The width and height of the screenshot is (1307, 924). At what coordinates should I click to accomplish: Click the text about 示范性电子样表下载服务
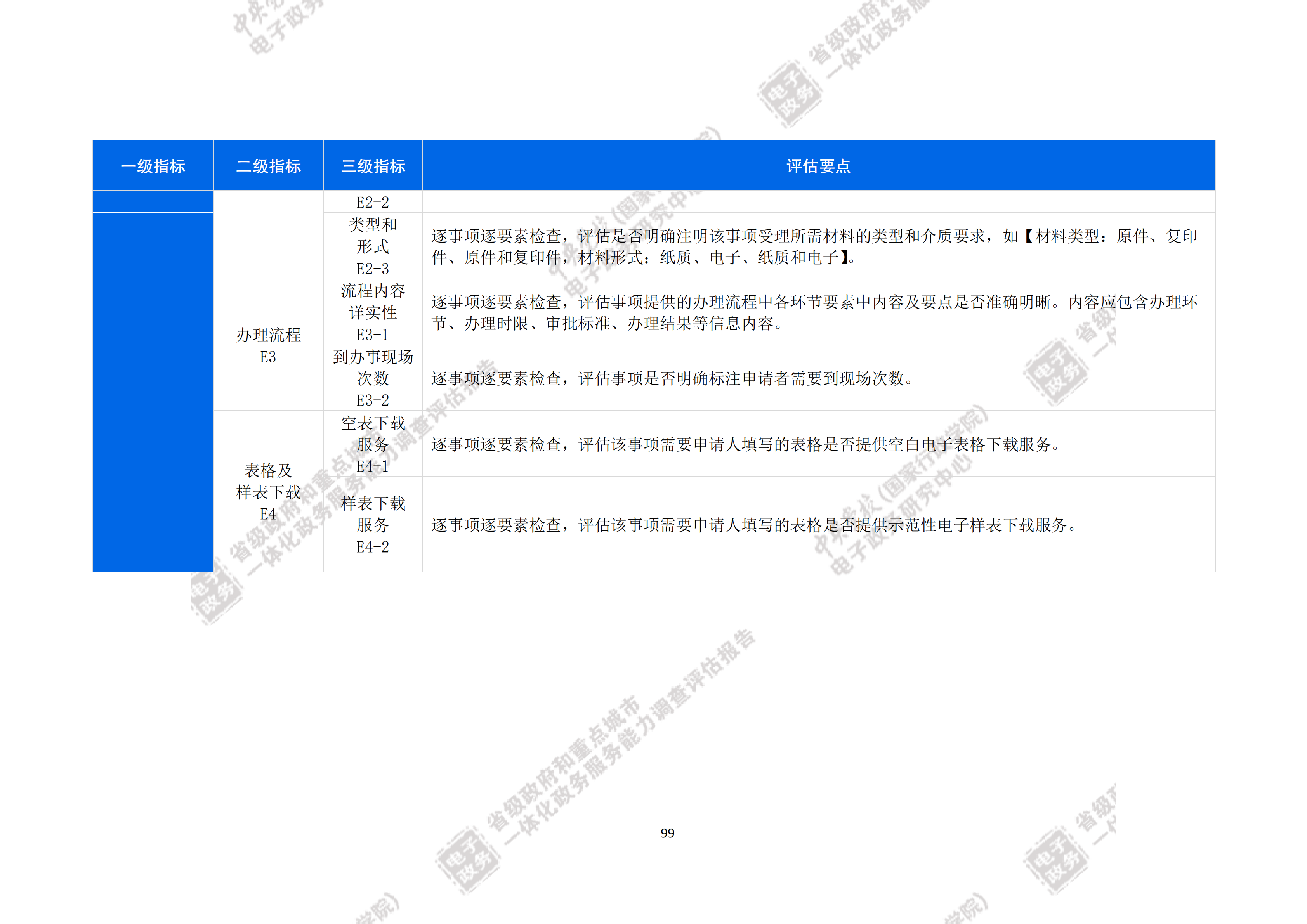pyautogui.click(x=754, y=525)
